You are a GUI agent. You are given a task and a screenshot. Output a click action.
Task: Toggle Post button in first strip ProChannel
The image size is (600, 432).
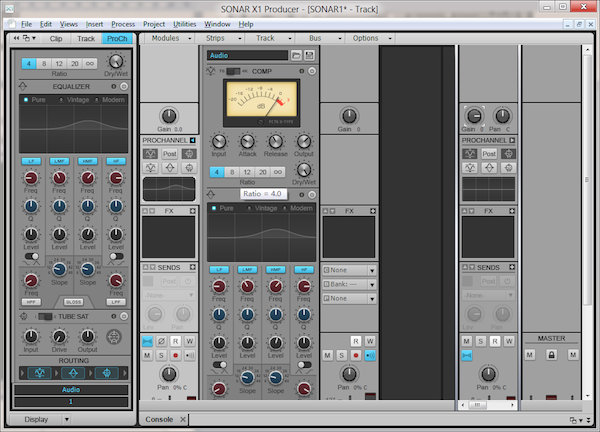[170, 154]
